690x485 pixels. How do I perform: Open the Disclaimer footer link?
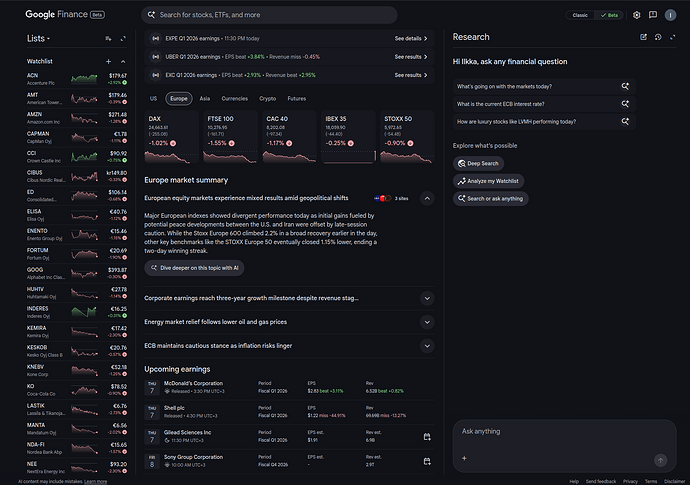[675, 481]
